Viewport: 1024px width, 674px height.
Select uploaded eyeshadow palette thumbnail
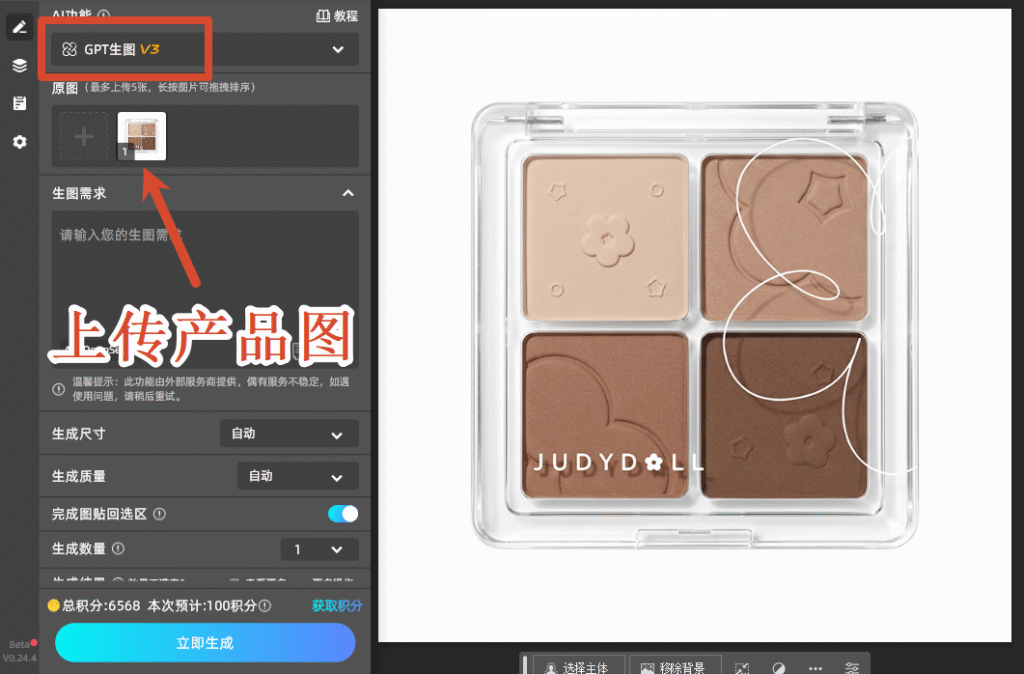(142, 136)
